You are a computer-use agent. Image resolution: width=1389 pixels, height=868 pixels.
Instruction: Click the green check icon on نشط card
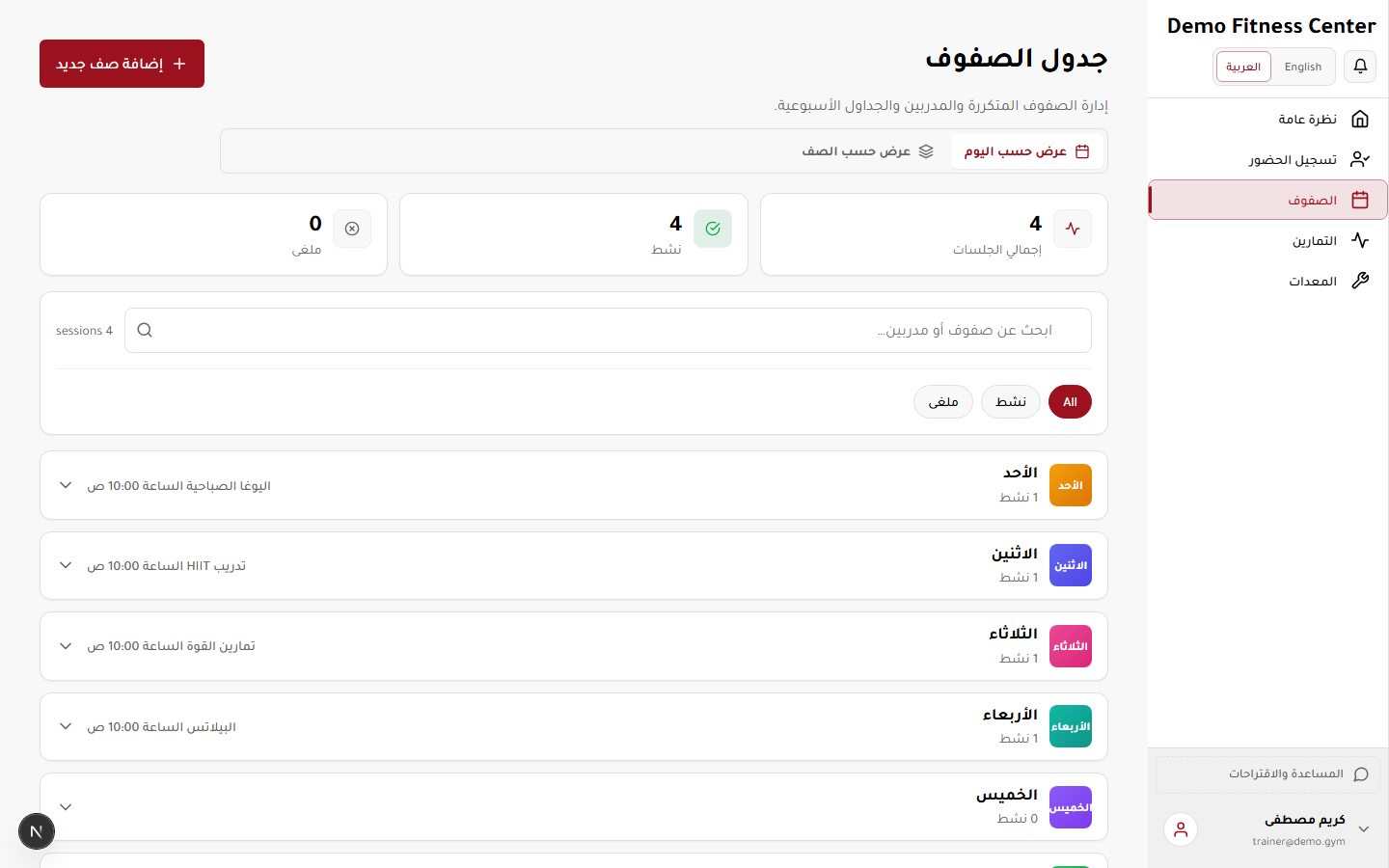(713, 229)
